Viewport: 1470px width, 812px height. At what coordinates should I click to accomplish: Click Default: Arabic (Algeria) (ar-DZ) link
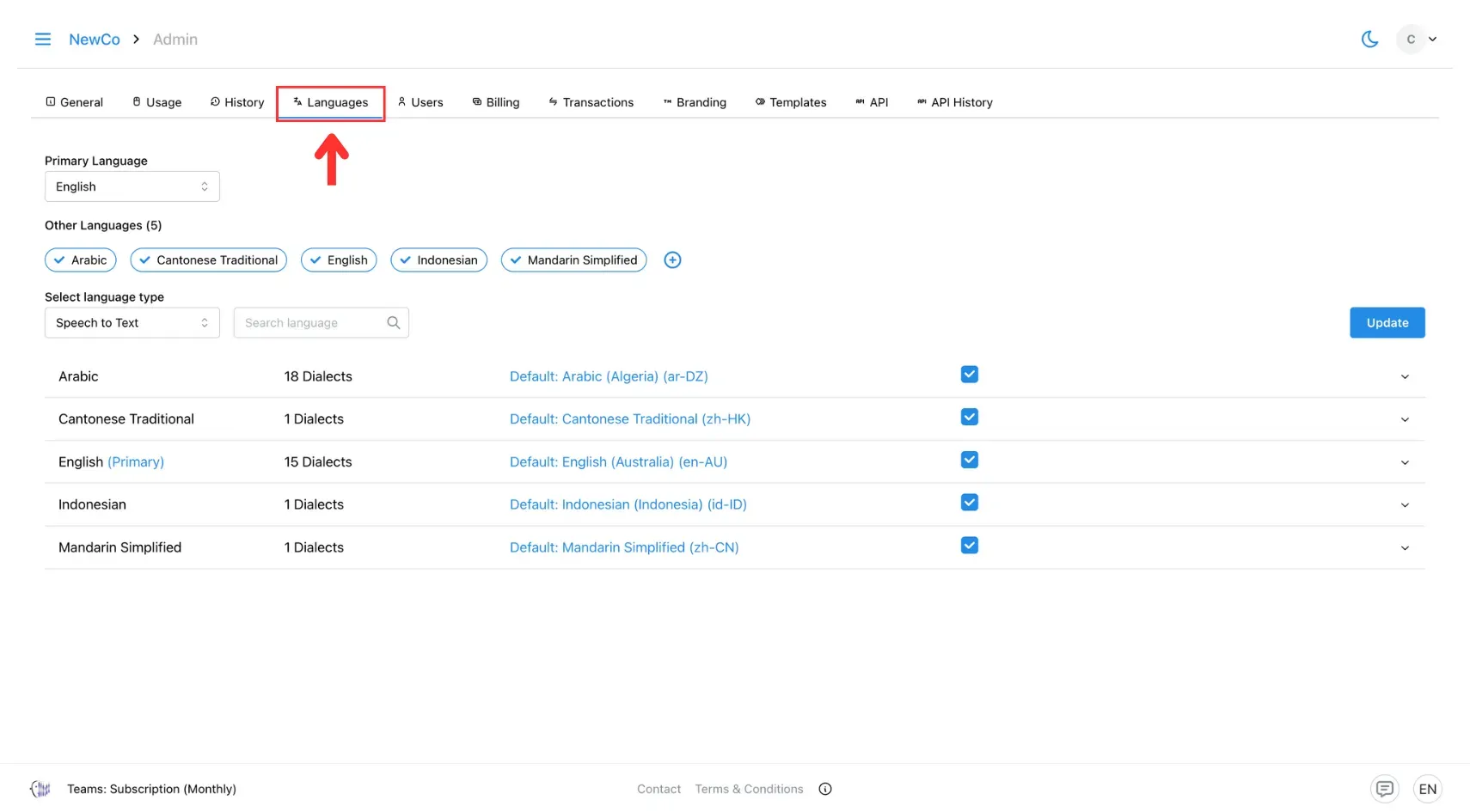click(609, 376)
